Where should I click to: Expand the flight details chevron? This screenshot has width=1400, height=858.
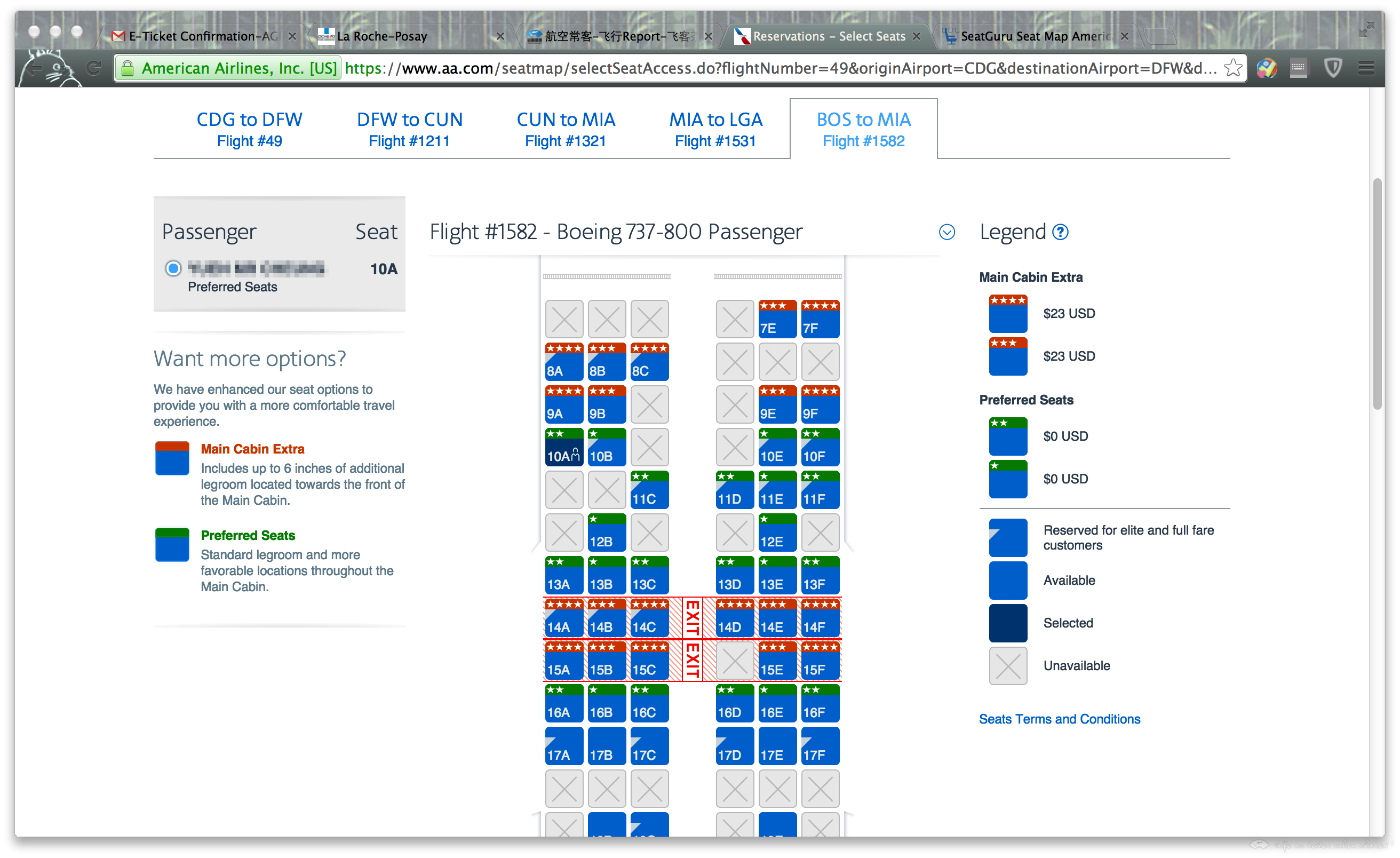(946, 232)
